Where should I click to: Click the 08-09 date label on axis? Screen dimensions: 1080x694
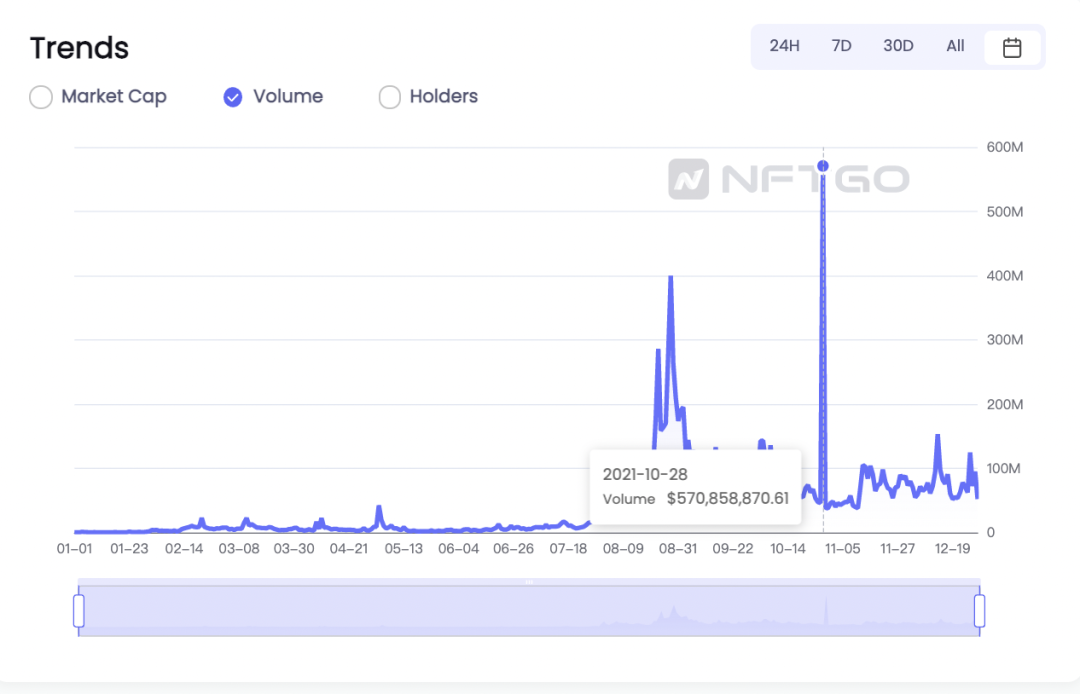coord(623,549)
